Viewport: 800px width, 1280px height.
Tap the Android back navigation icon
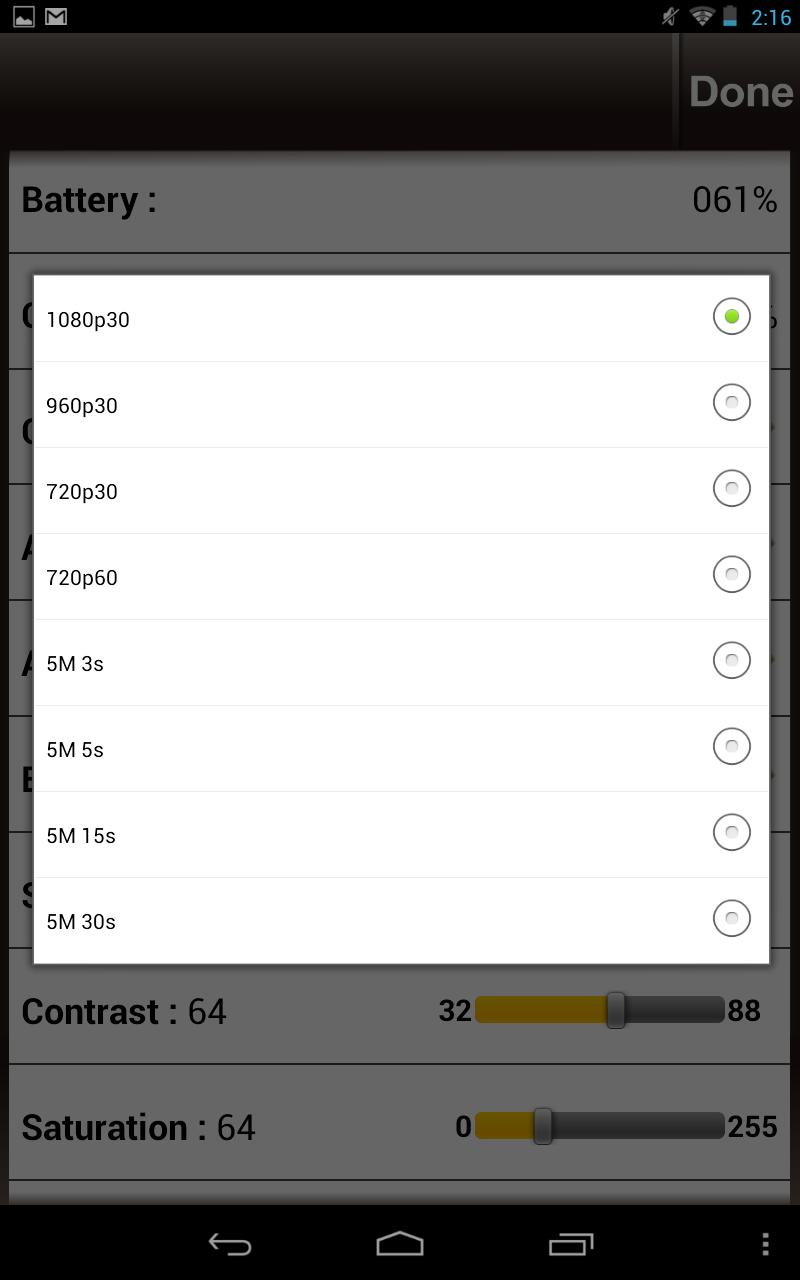coord(229,1243)
